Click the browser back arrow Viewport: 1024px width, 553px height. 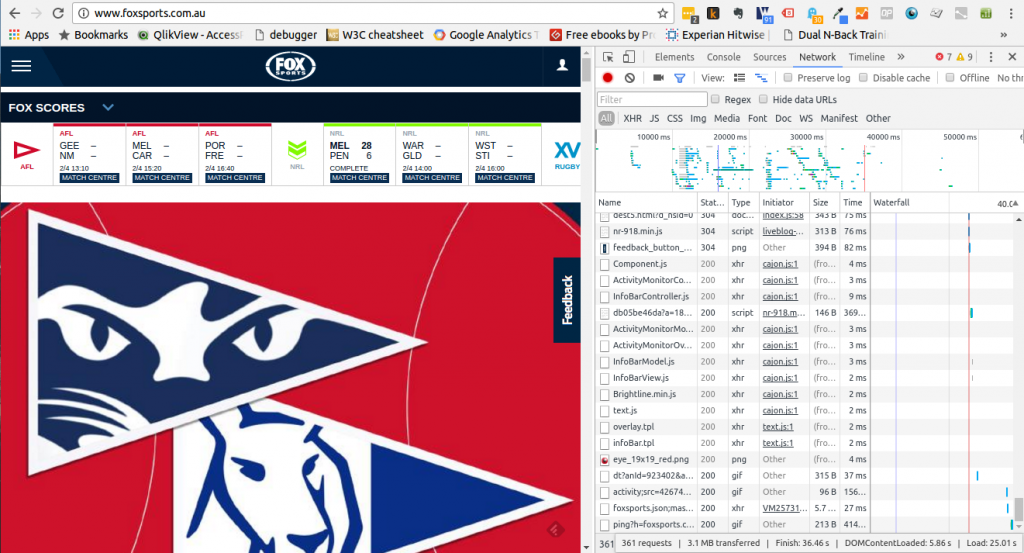pos(14,13)
